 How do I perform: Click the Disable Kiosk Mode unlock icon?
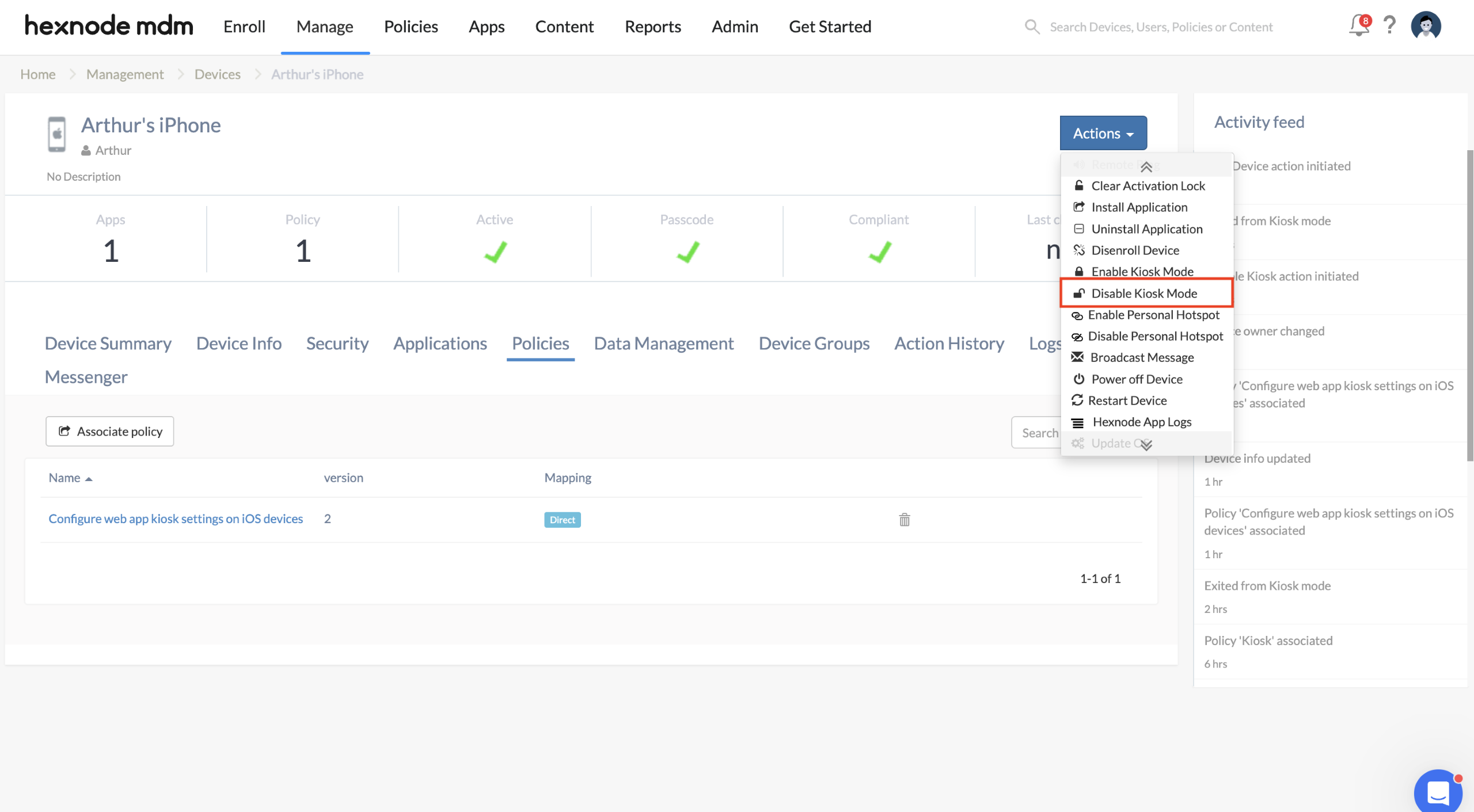[x=1079, y=293]
